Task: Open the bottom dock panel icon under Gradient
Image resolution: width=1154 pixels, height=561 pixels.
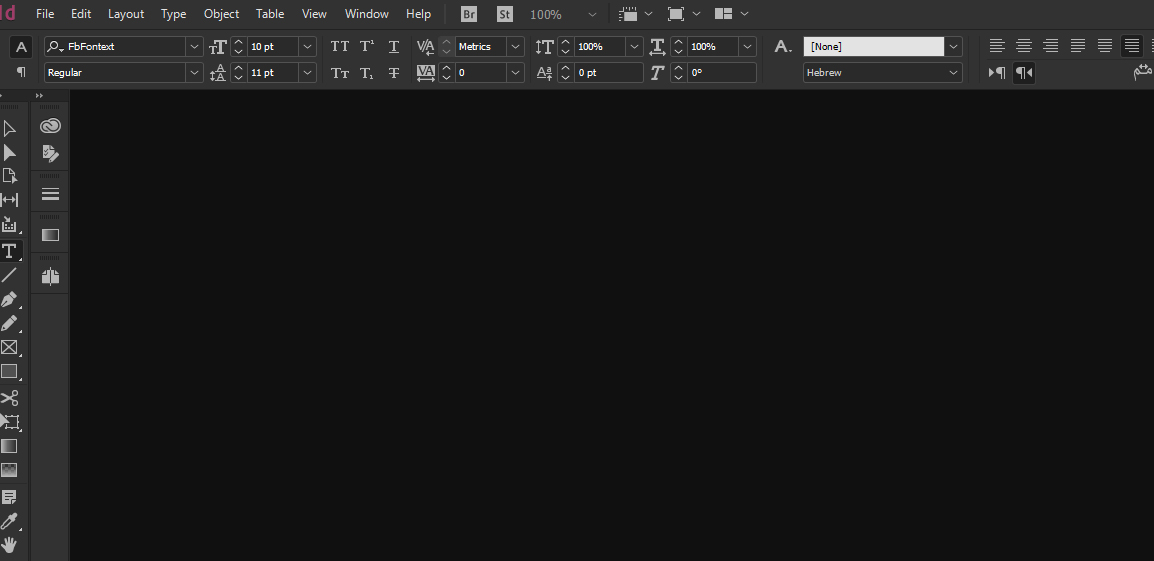Action: click(x=50, y=277)
